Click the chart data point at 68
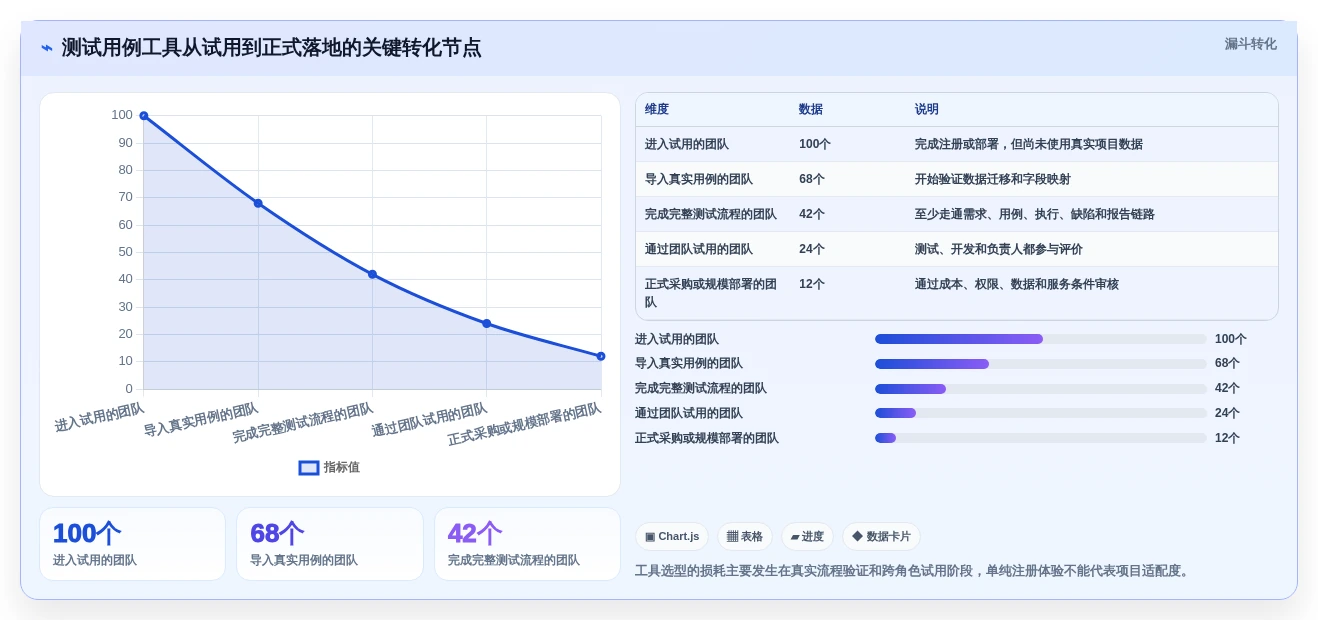 point(258,203)
